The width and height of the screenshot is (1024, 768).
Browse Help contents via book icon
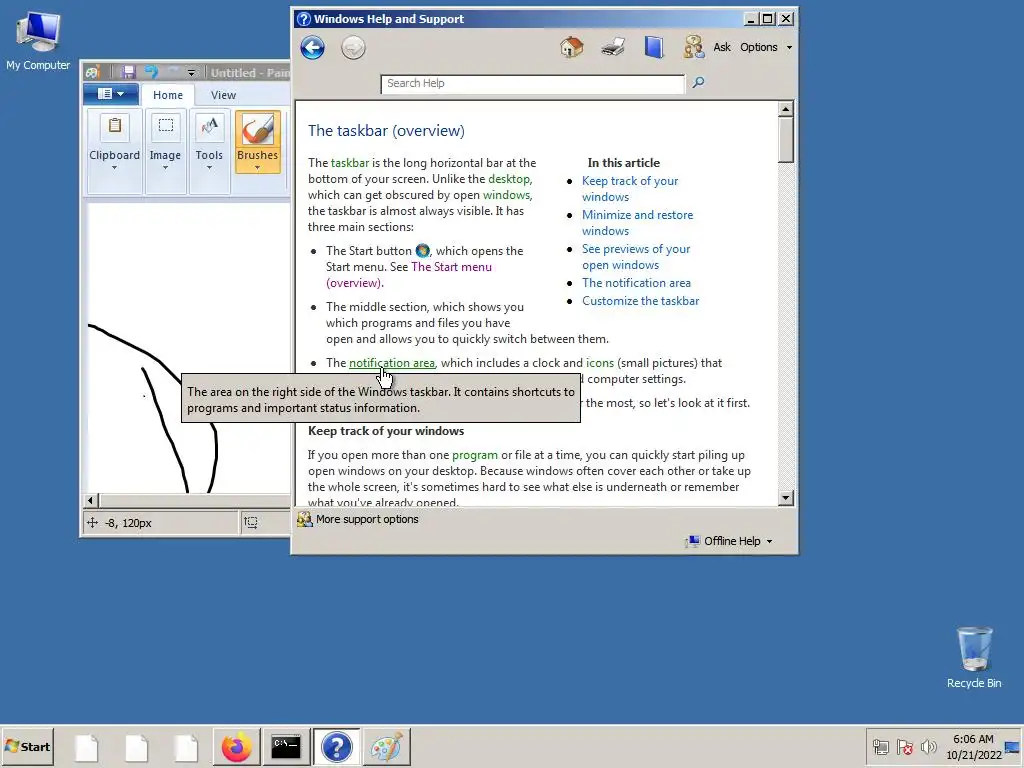pos(654,47)
